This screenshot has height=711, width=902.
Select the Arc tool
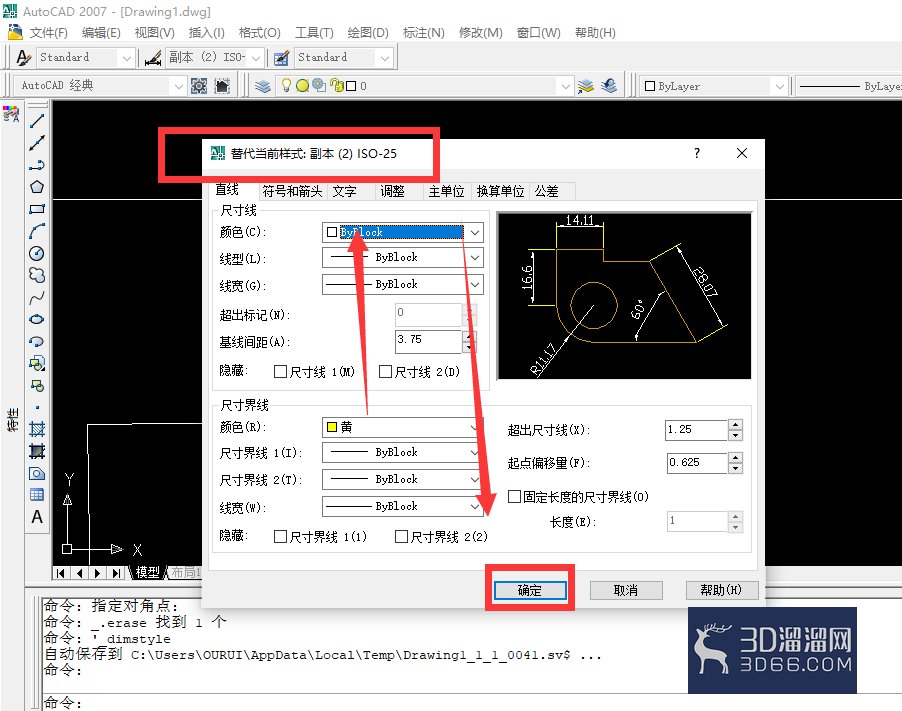tap(37, 231)
